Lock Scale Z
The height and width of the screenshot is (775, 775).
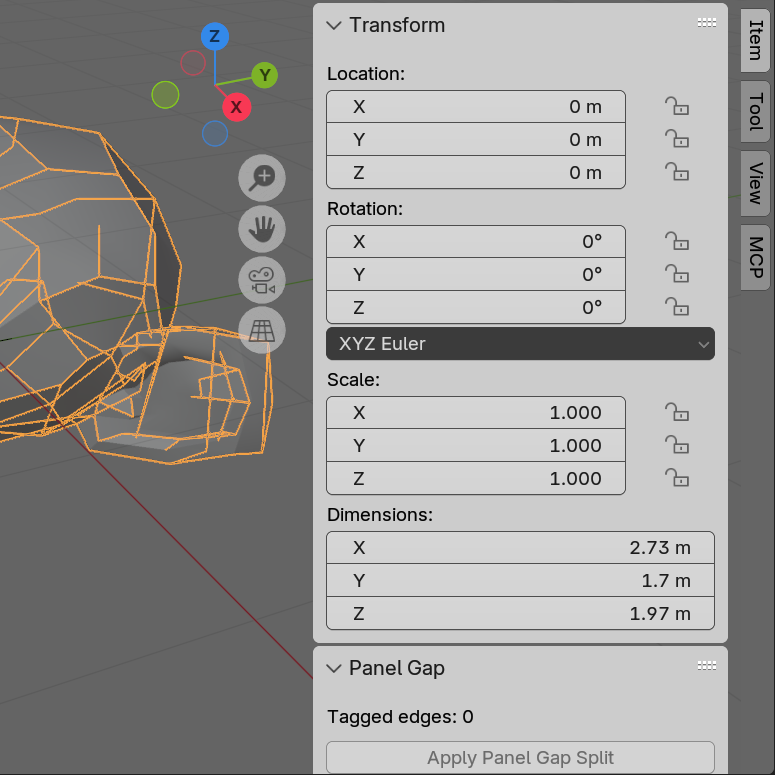pos(677,478)
